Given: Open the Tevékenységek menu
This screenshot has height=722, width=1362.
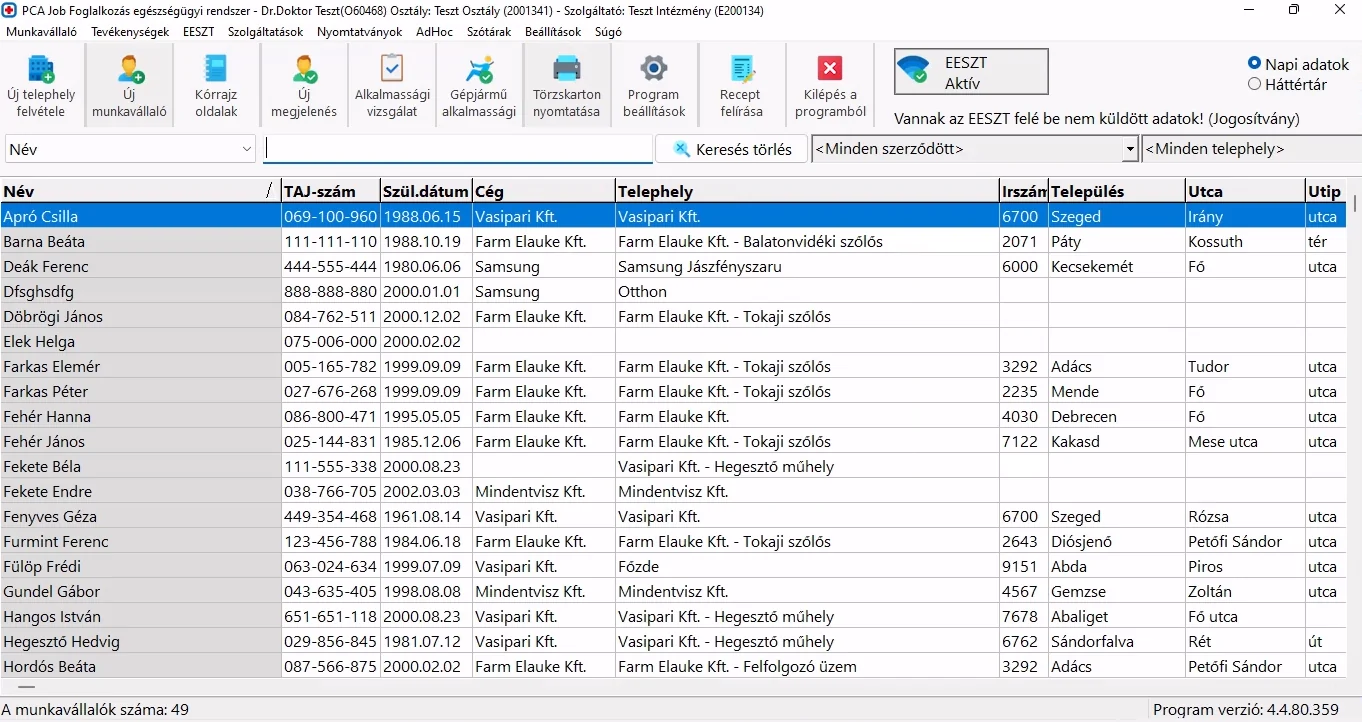Looking at the screenshot, I should pos(130,31).
